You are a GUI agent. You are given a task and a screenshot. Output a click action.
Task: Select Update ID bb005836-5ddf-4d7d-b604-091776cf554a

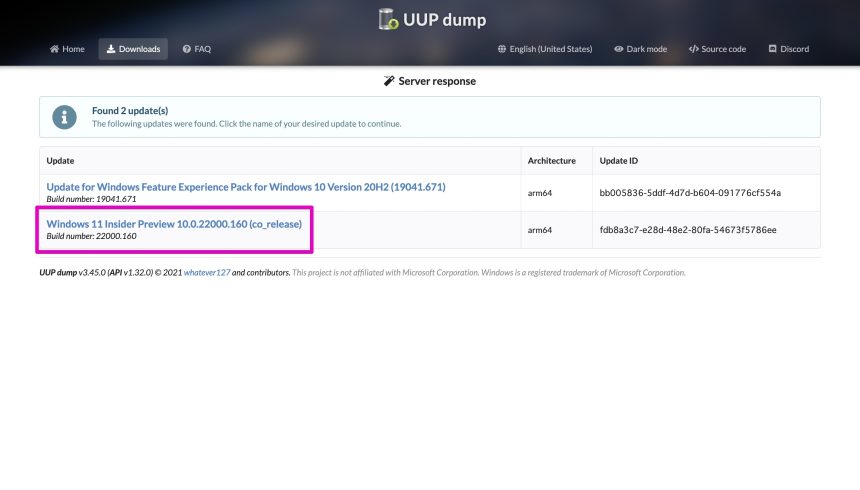point(690,193)
